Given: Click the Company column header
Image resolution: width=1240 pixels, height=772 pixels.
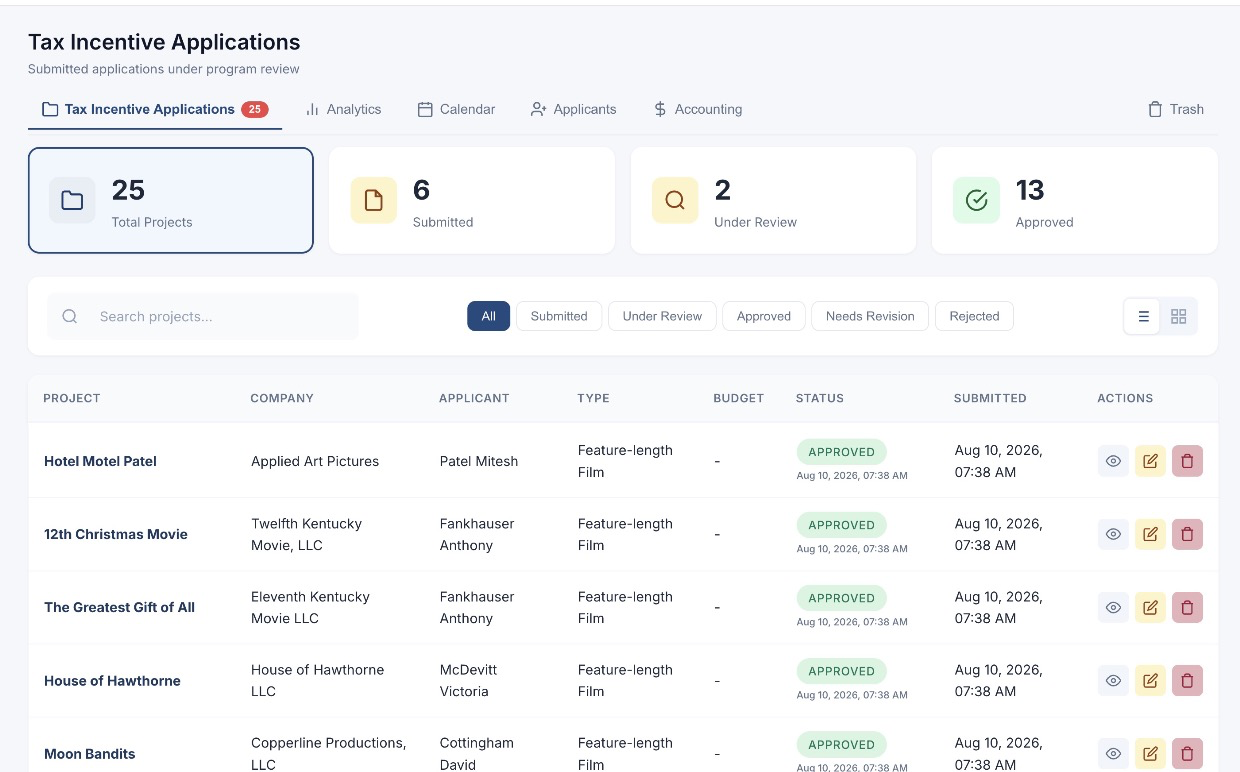Looking at the screenshot, I should [282, 398].
